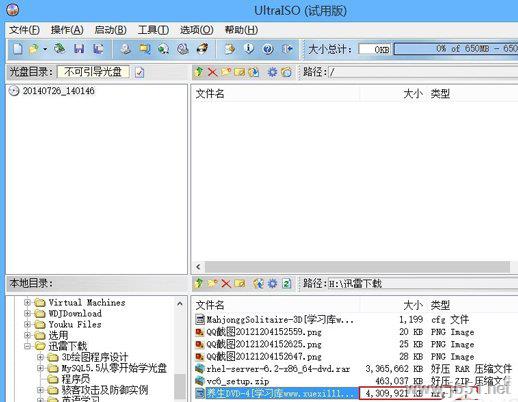Expand the 3D绘图程序设计 folder node
518x402 pixels.
(40, 357)
